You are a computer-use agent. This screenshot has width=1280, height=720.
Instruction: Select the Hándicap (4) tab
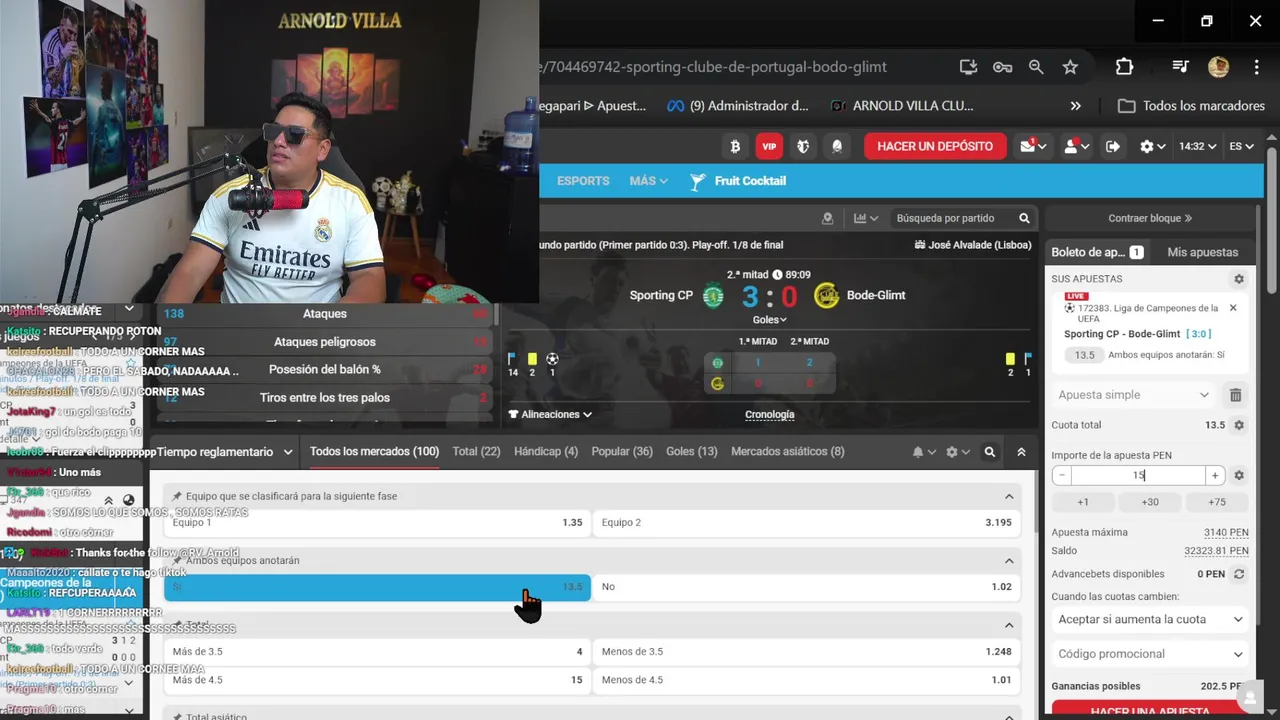[x=546, y=452]
